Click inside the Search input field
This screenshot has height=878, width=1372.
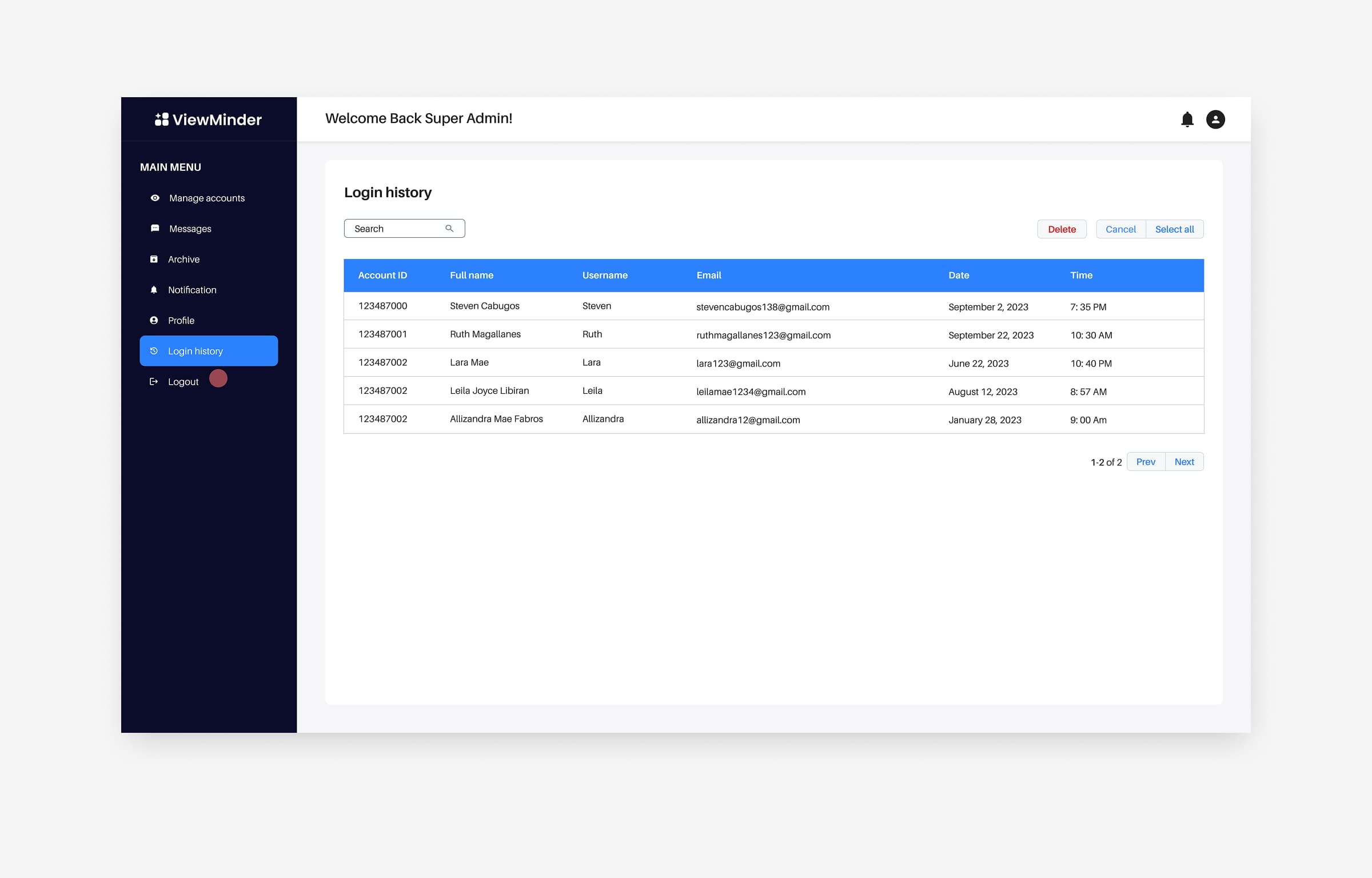394,228
